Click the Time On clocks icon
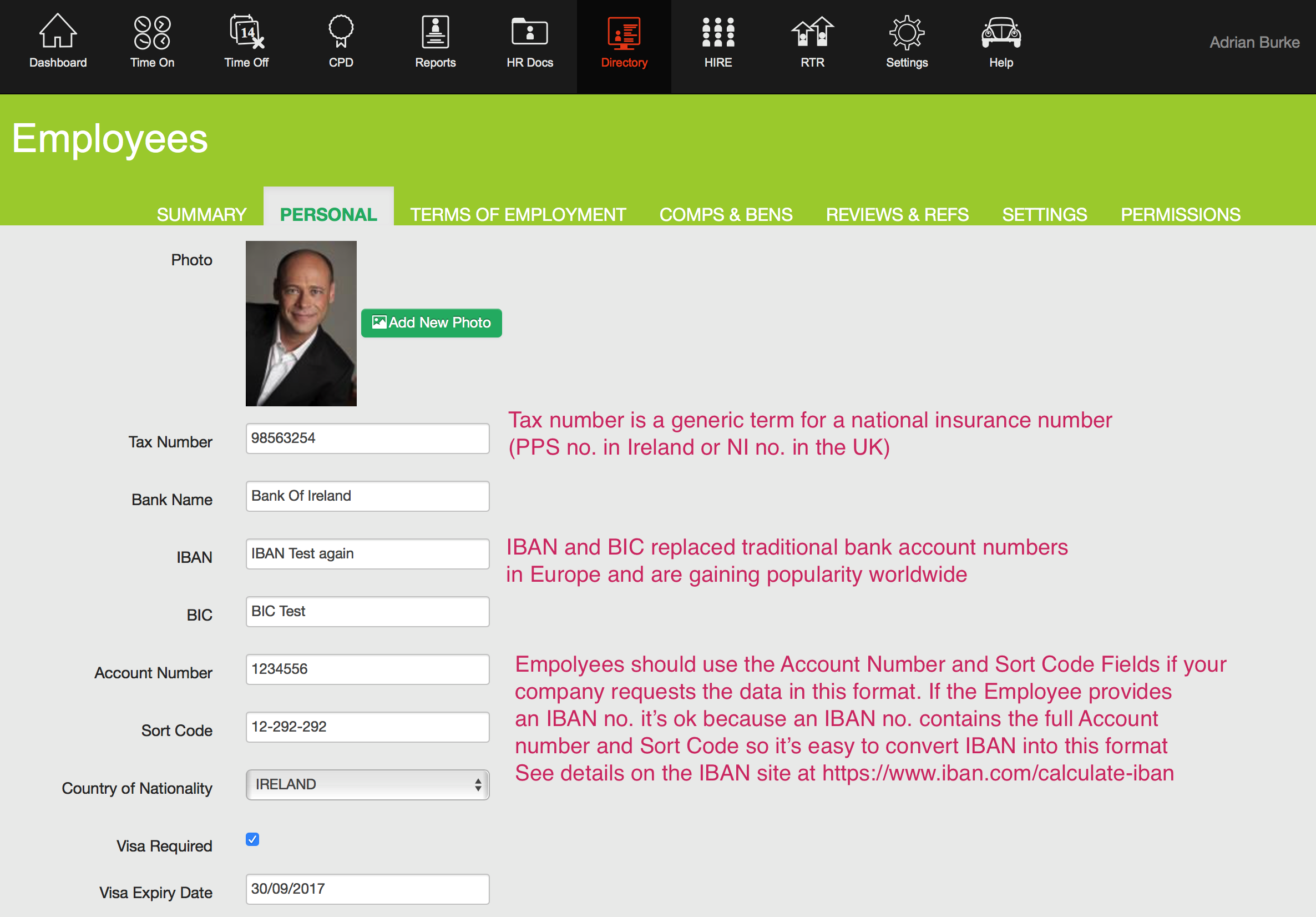 pyautogui.click(x=152, y=33)
